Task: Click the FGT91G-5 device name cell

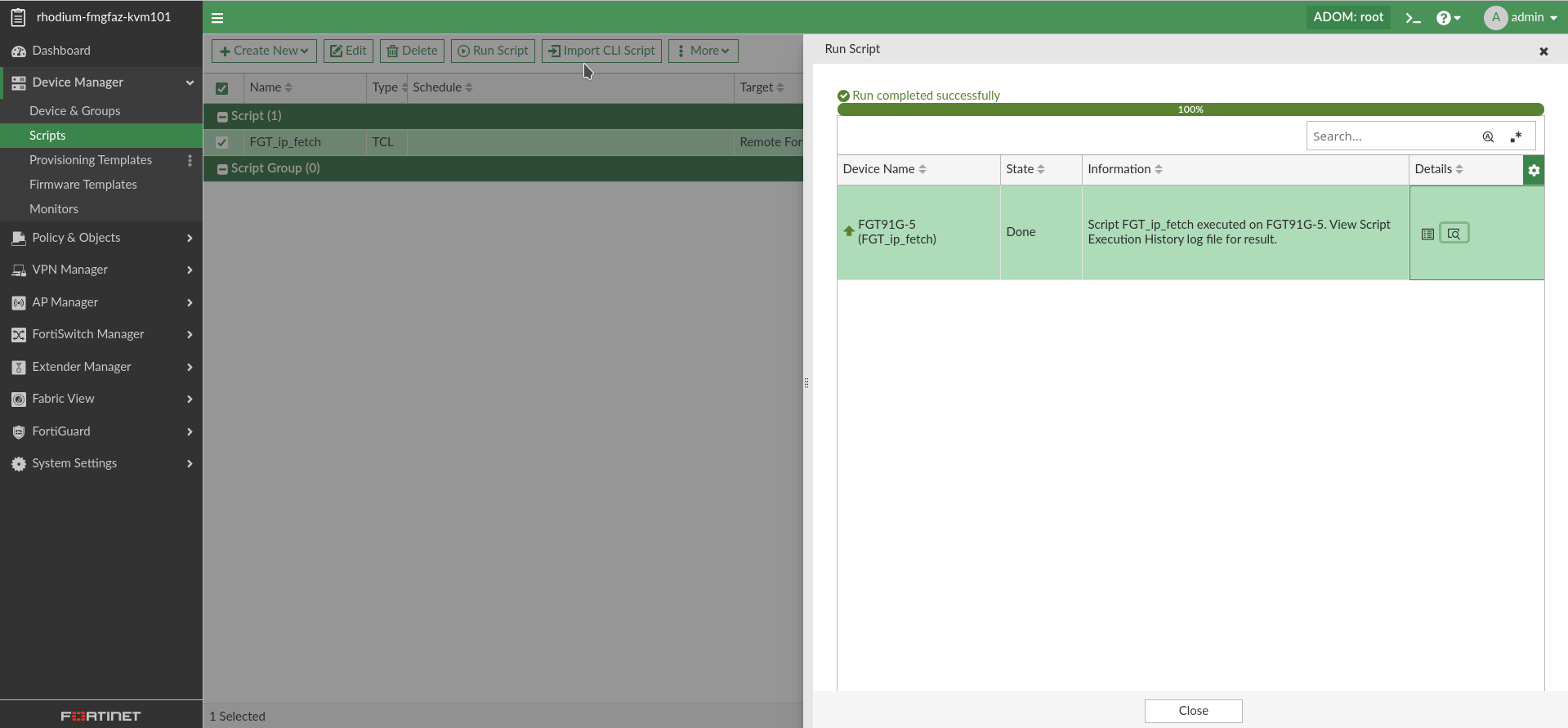Action: [918, 232]
